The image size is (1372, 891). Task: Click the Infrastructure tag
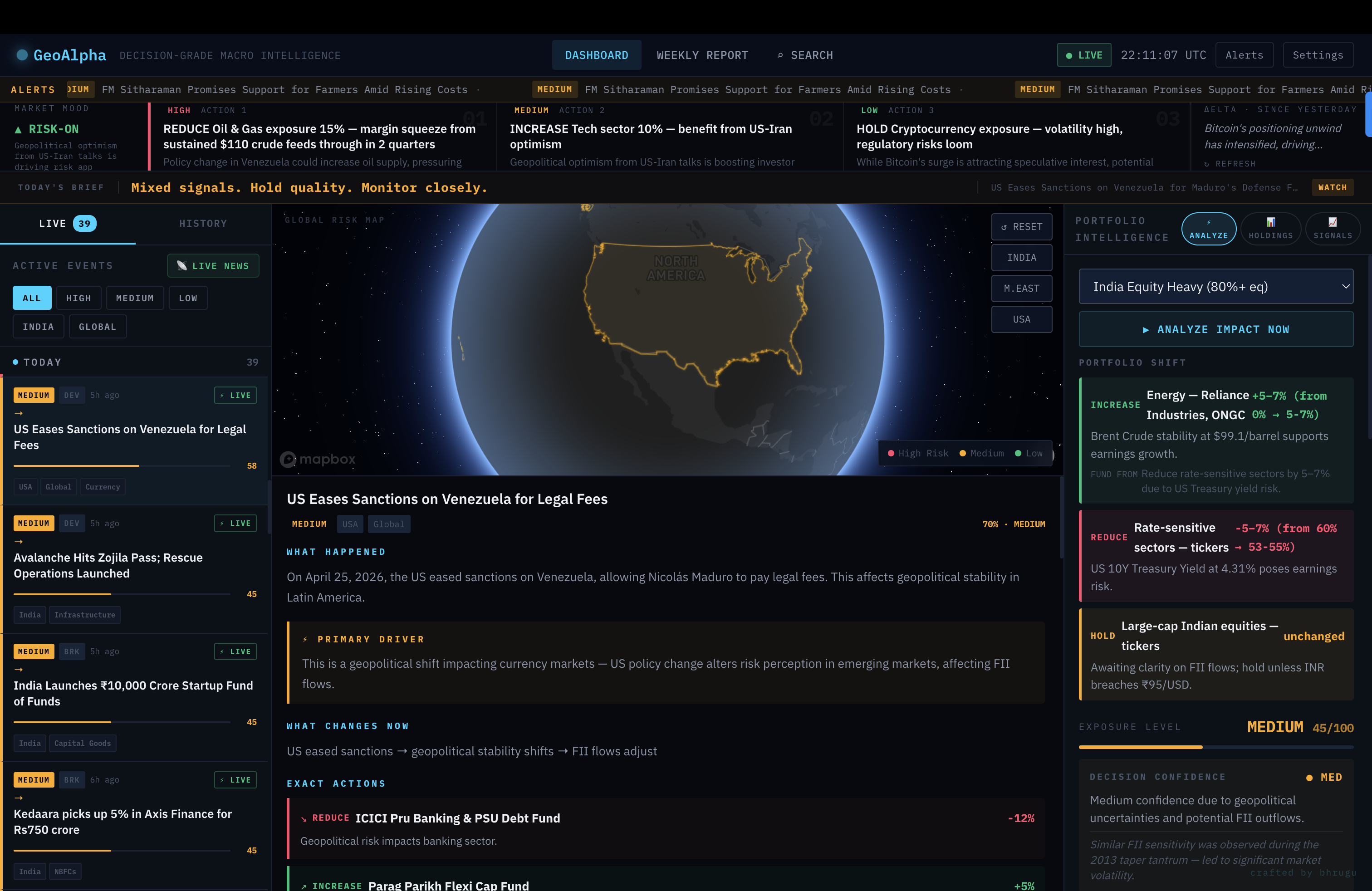85,614
